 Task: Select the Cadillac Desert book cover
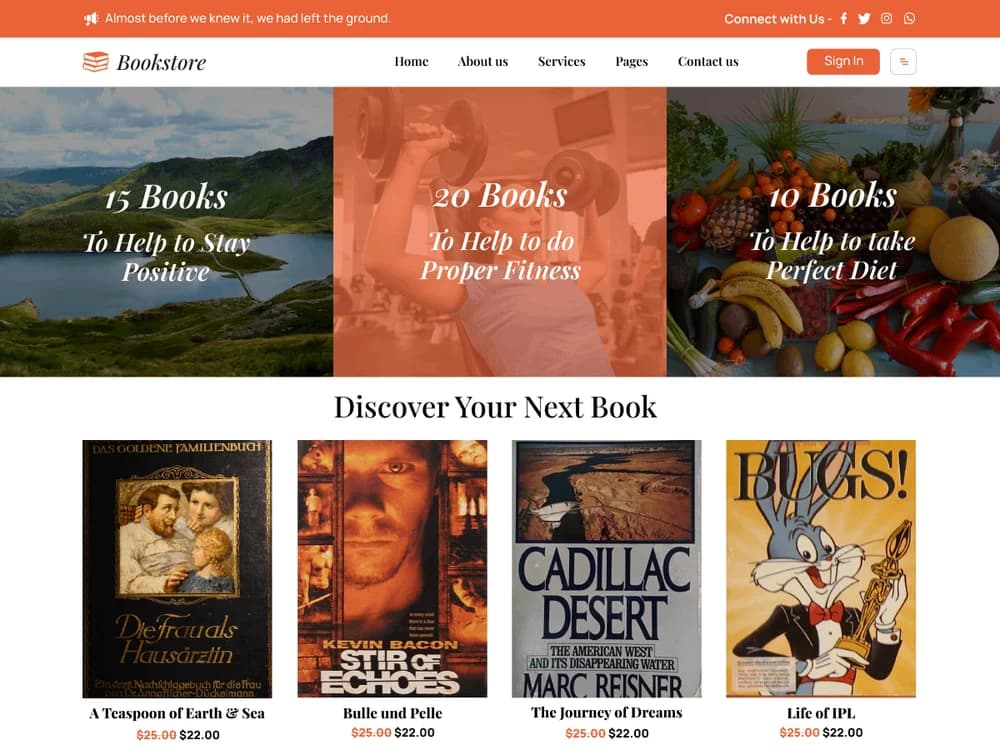607,569
